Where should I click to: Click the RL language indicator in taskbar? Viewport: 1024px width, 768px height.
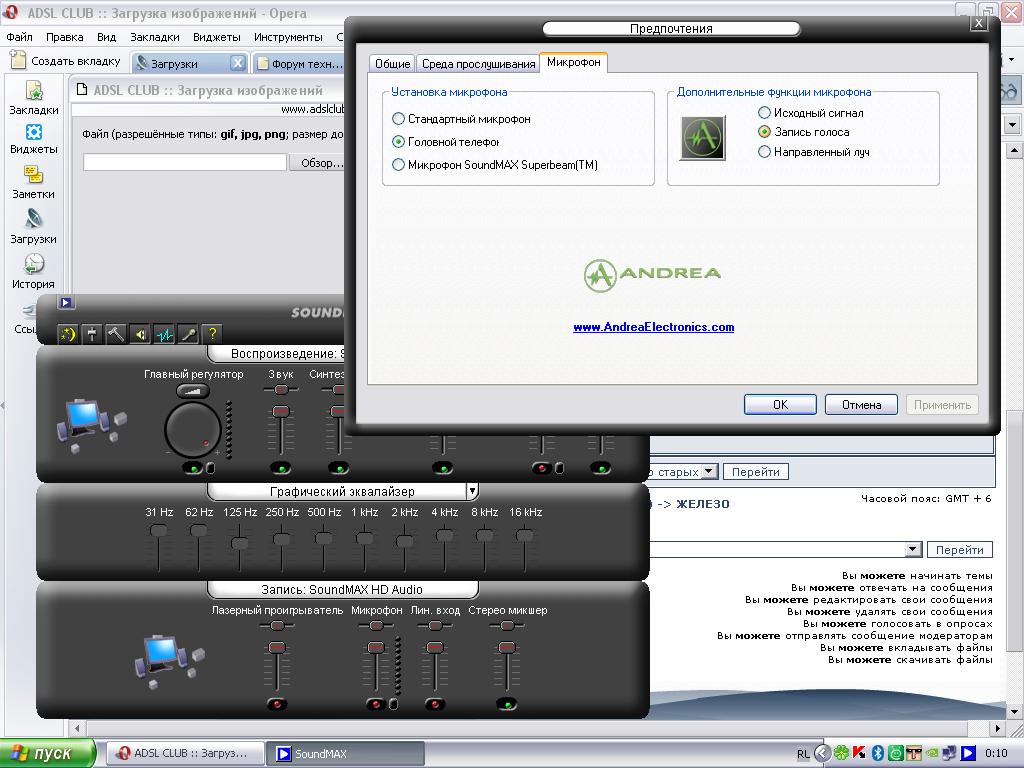point(803,754)
